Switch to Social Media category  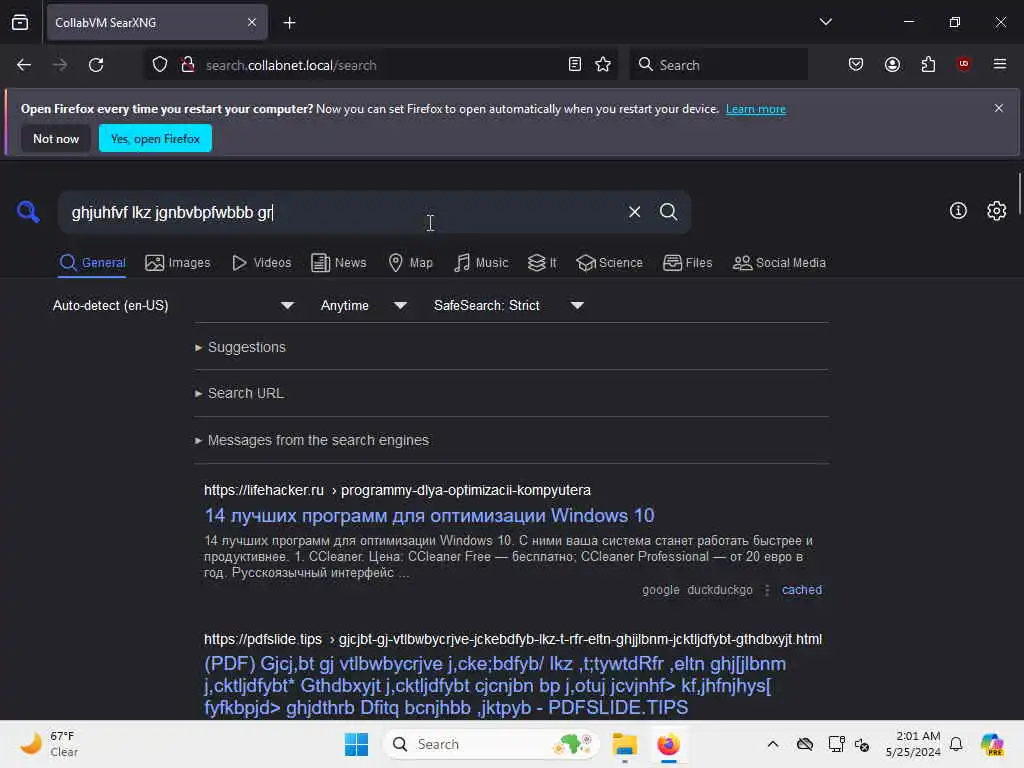click(779, 263)
